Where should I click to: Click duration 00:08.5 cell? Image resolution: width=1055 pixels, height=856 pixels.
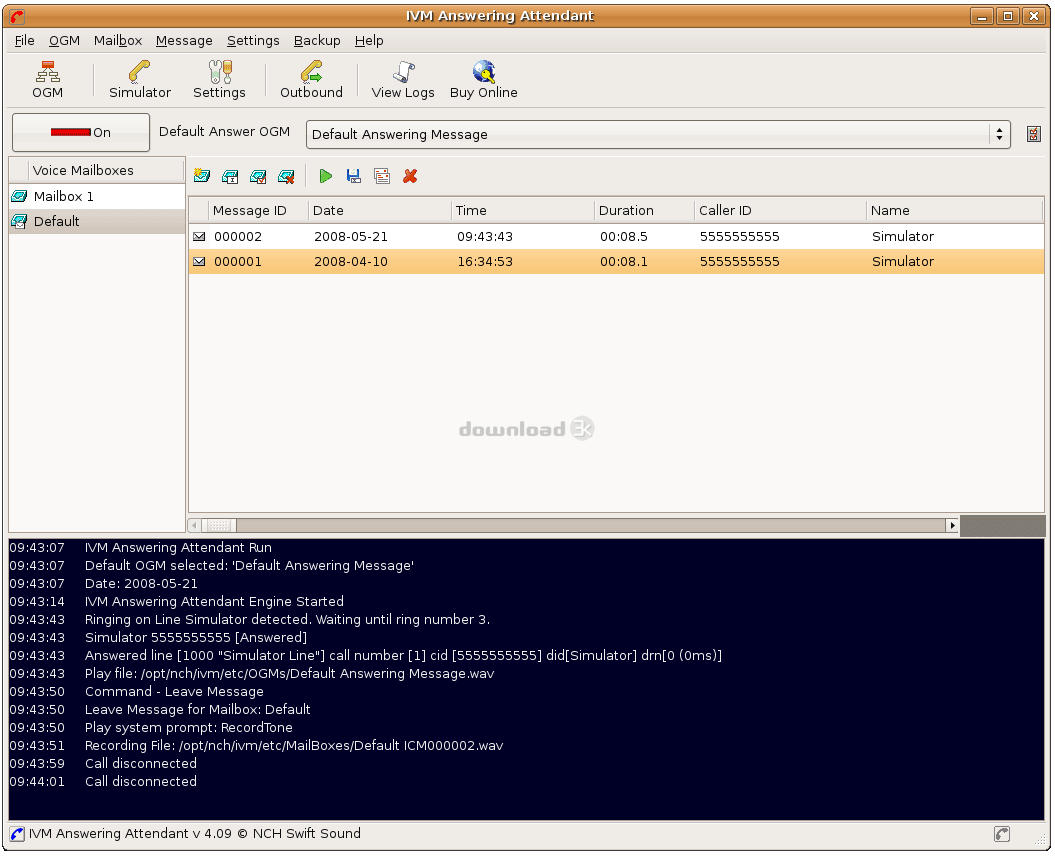(x=624, y=237)
